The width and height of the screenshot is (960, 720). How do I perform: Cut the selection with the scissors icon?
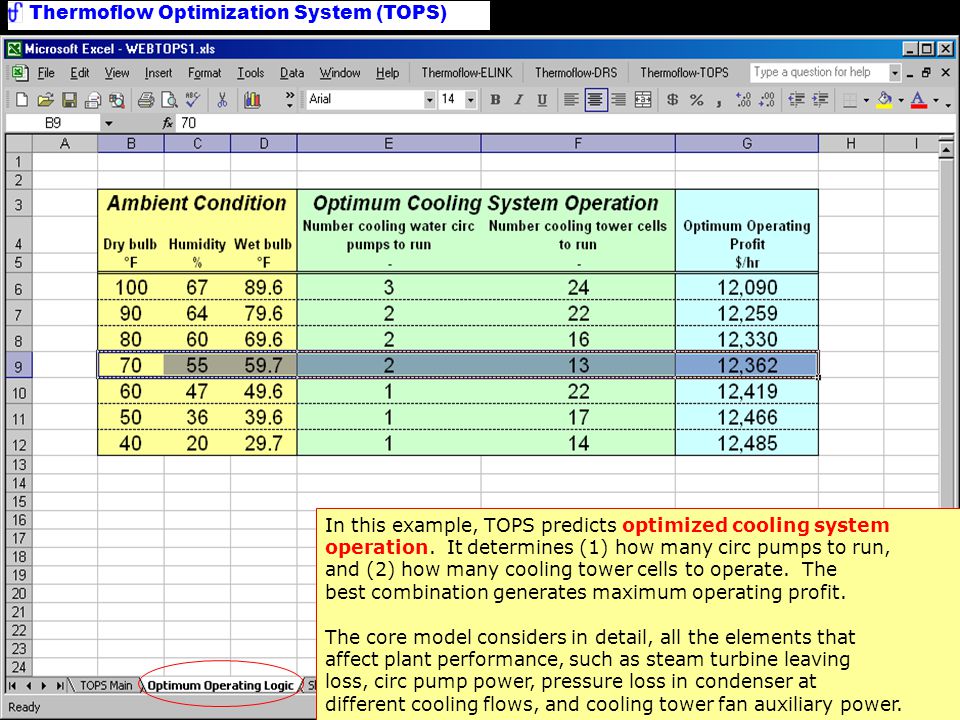[222, 100]
